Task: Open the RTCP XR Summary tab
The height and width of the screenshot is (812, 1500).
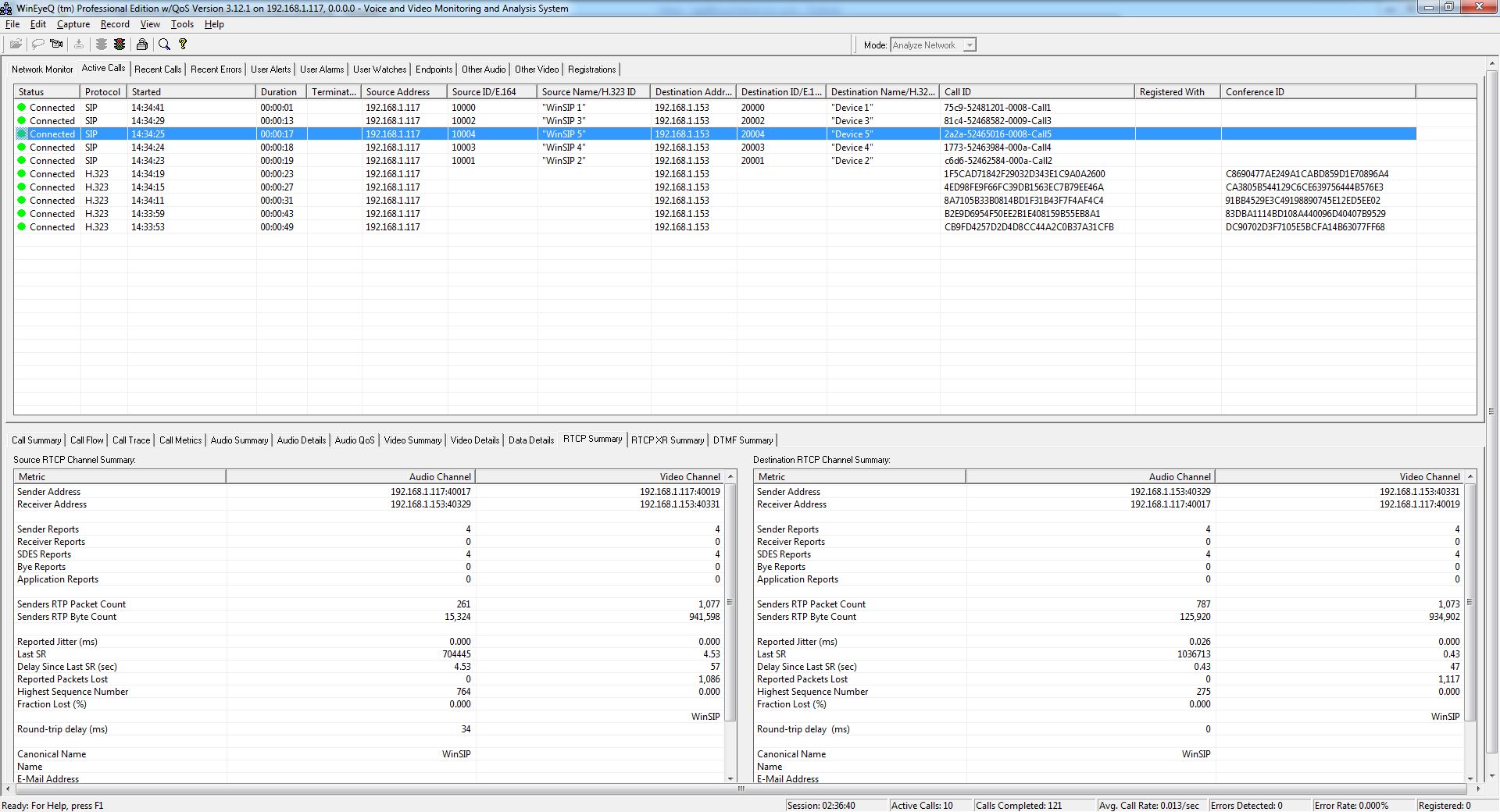Action: [667, 440]
